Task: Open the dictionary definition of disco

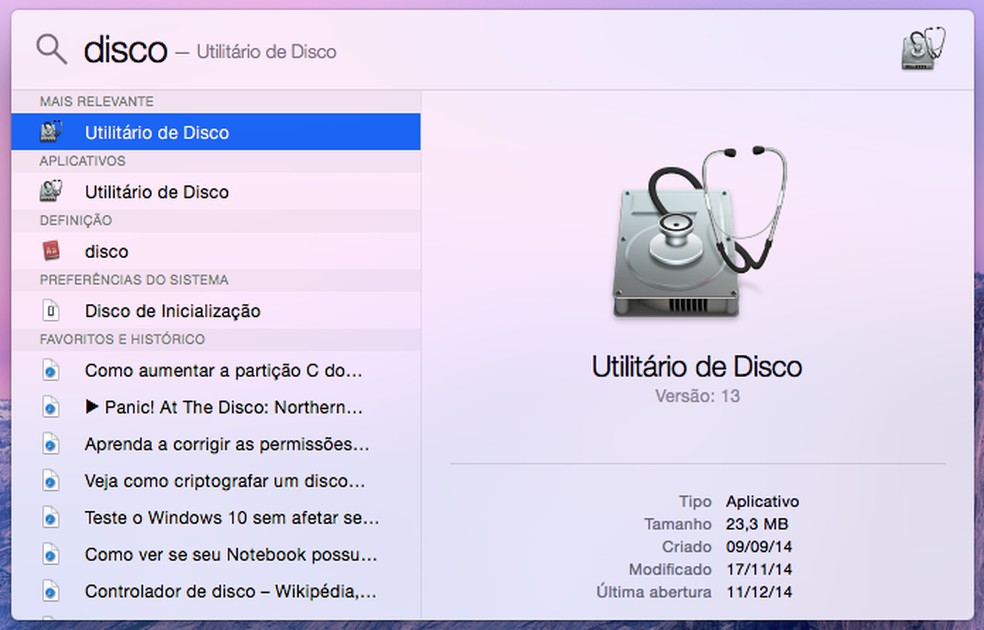Action: (x=107, y=251)
